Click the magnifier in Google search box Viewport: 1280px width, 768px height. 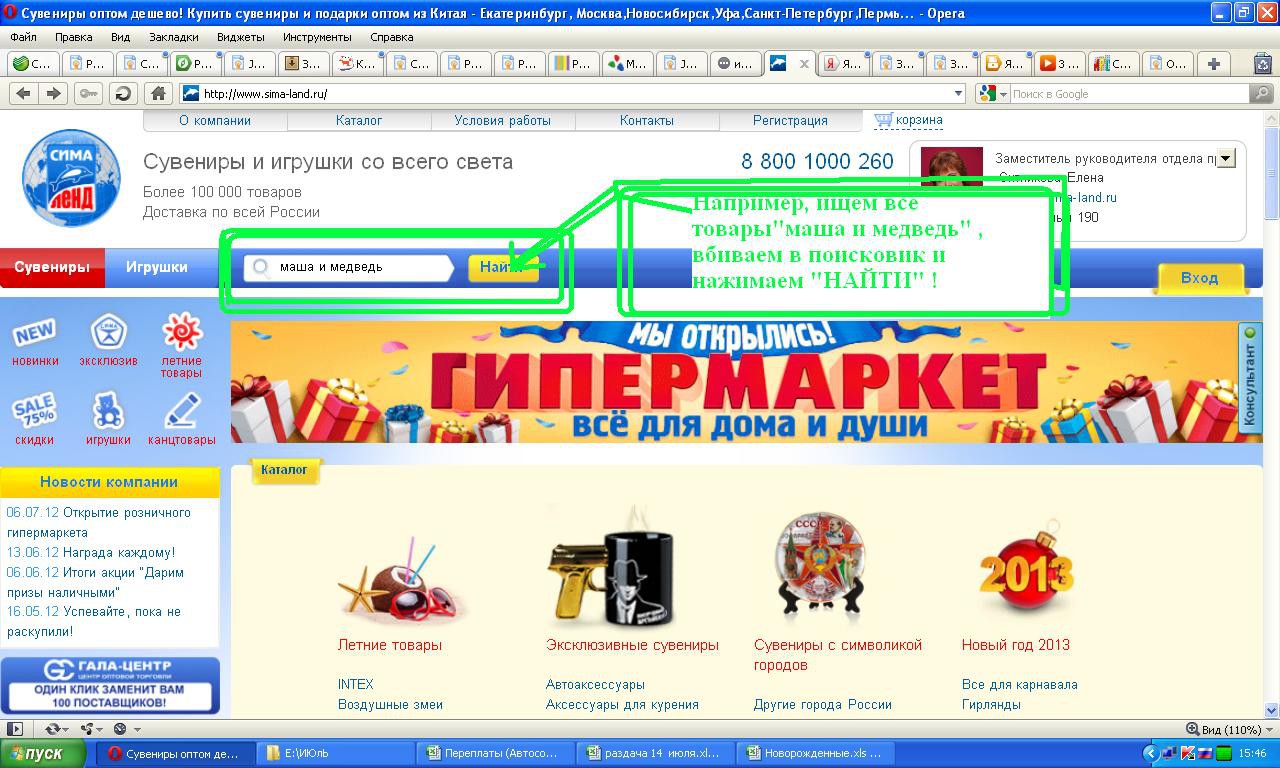point(1261,93)
